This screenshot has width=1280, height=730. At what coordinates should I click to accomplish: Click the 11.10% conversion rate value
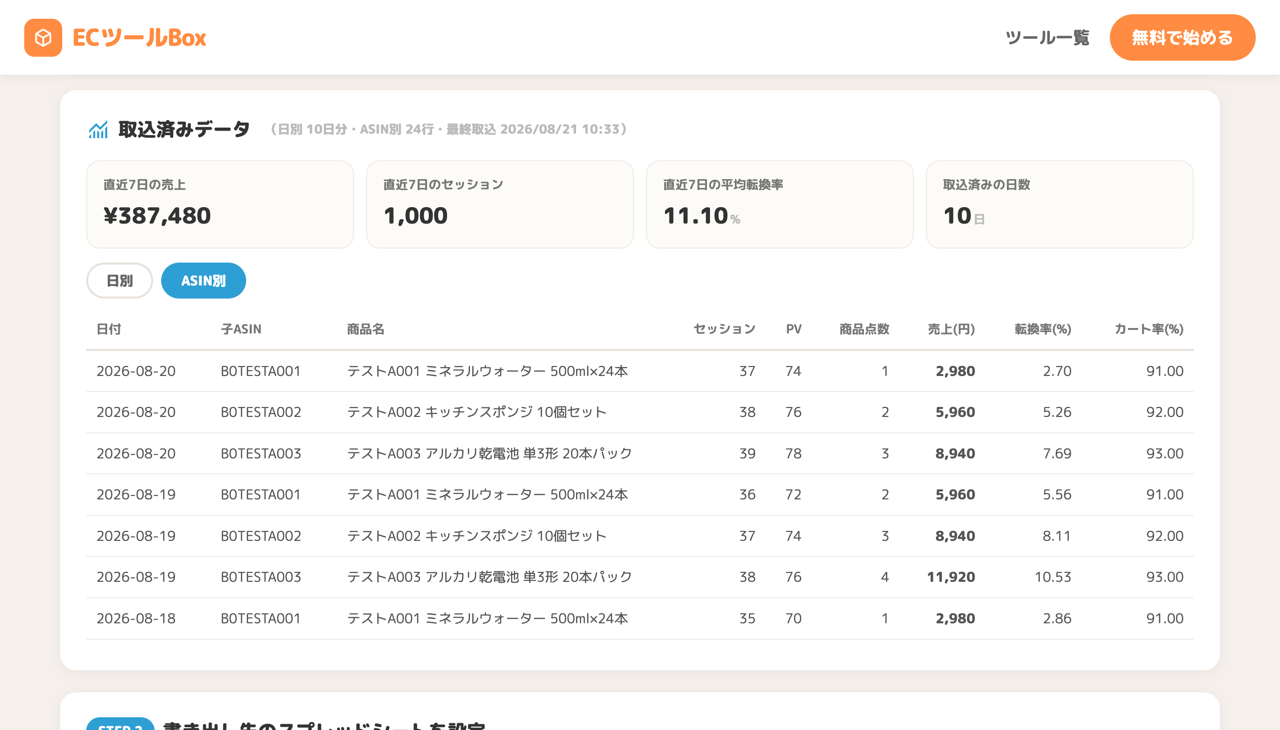pyautogui.click(x=701, y=215)
